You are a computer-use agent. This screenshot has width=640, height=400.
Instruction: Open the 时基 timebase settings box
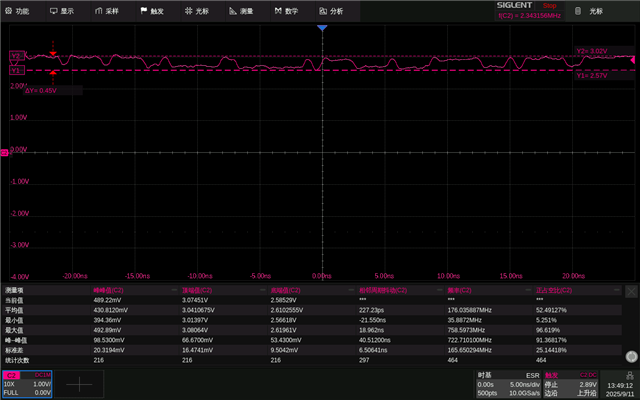(508, 384)
